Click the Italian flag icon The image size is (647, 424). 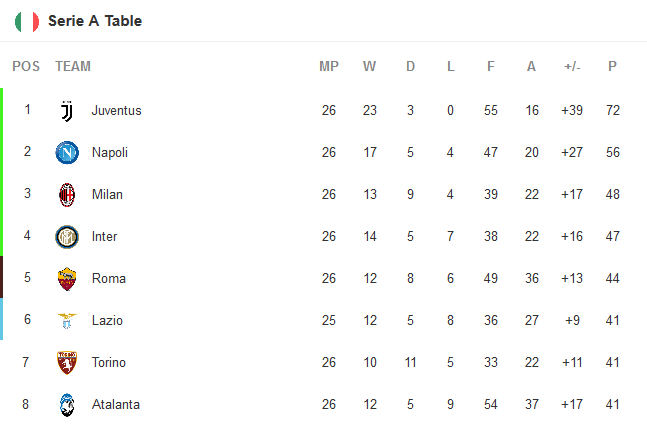coord(27,21)
